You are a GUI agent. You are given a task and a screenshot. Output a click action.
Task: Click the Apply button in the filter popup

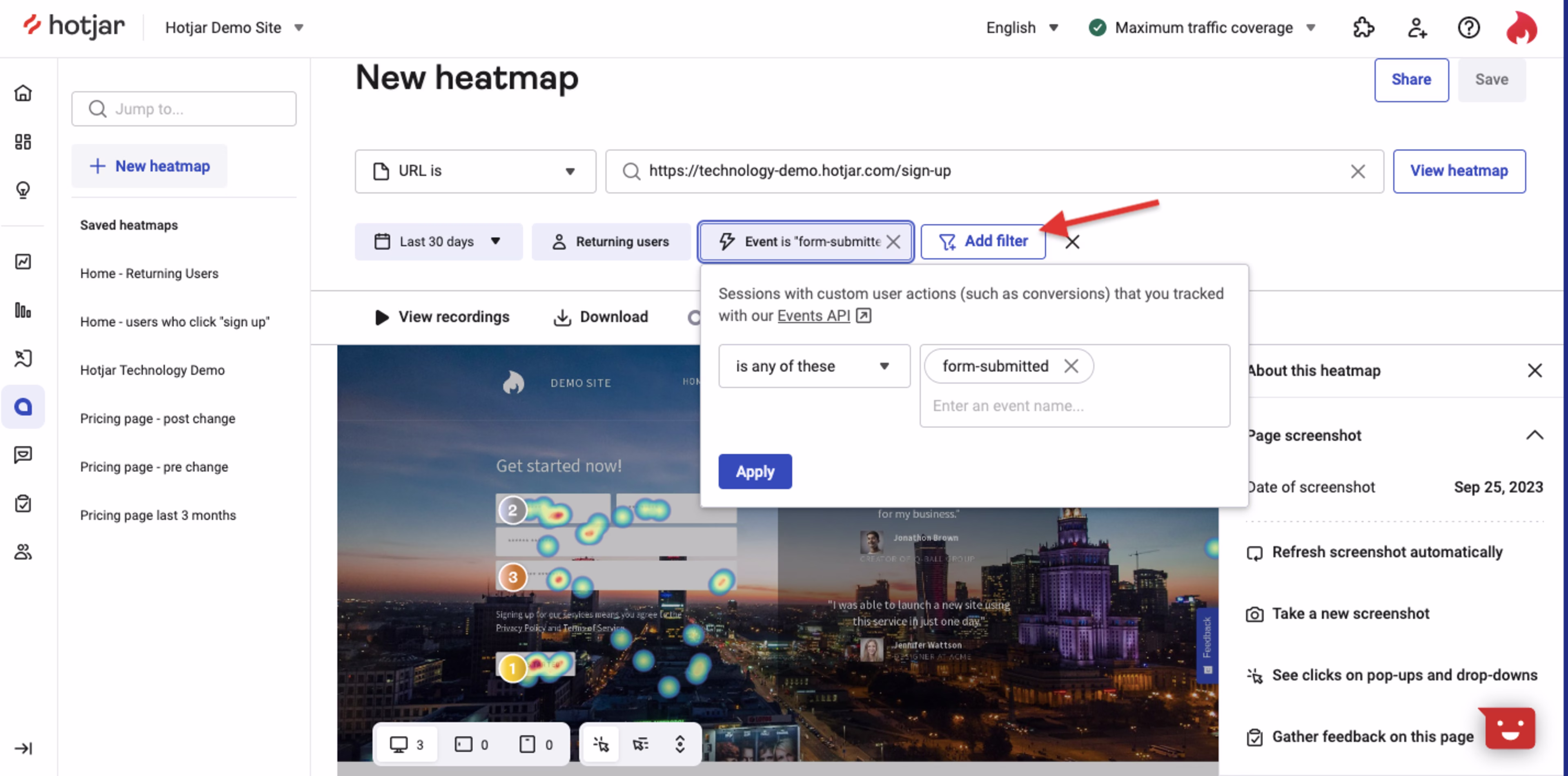pos(755,471)
